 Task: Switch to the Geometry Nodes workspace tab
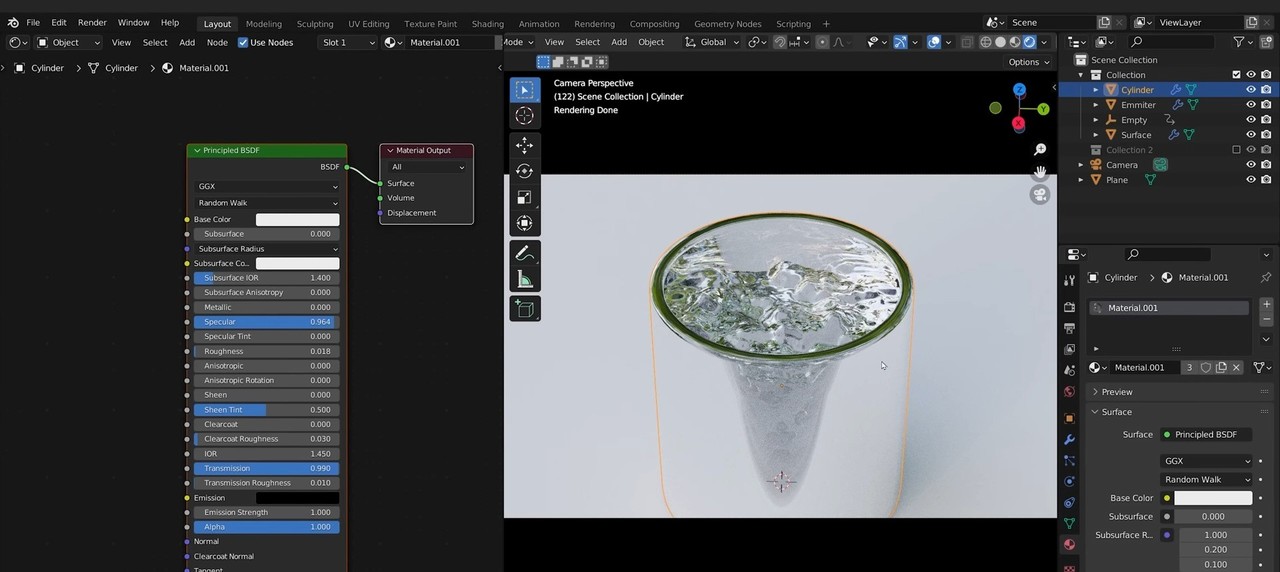click(728, 24)
